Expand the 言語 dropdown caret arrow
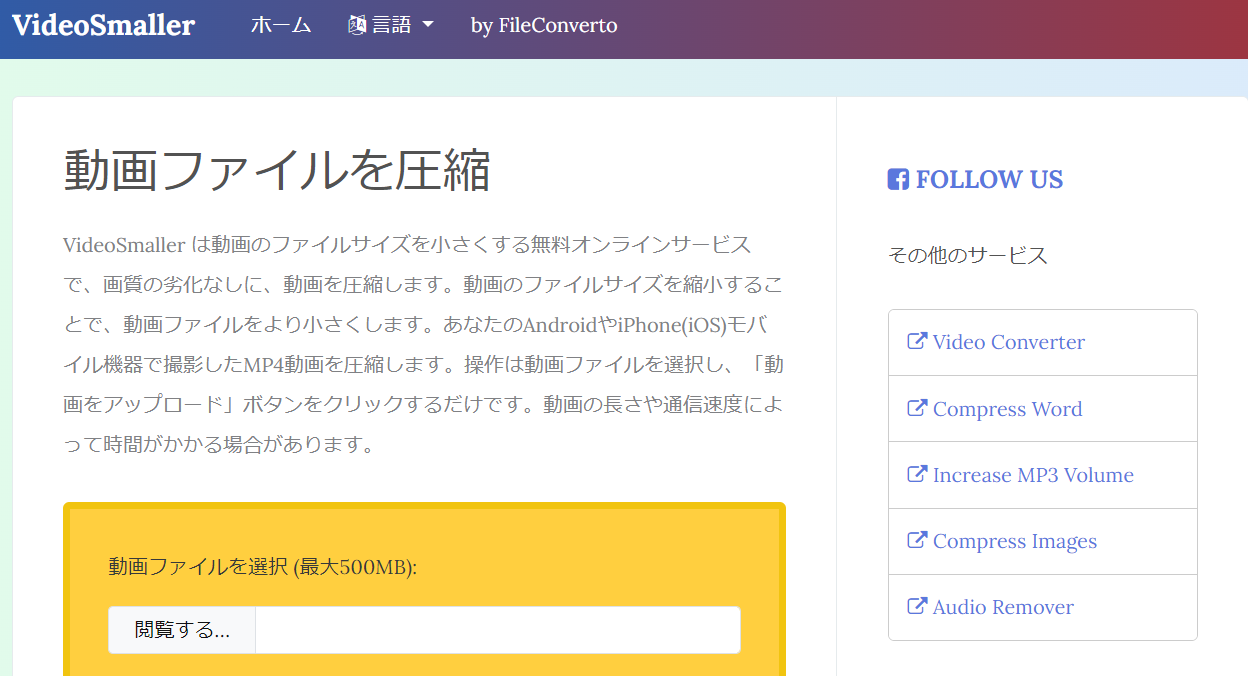The width and height of the screenshot is (1248, 676). tap(428, 26)
